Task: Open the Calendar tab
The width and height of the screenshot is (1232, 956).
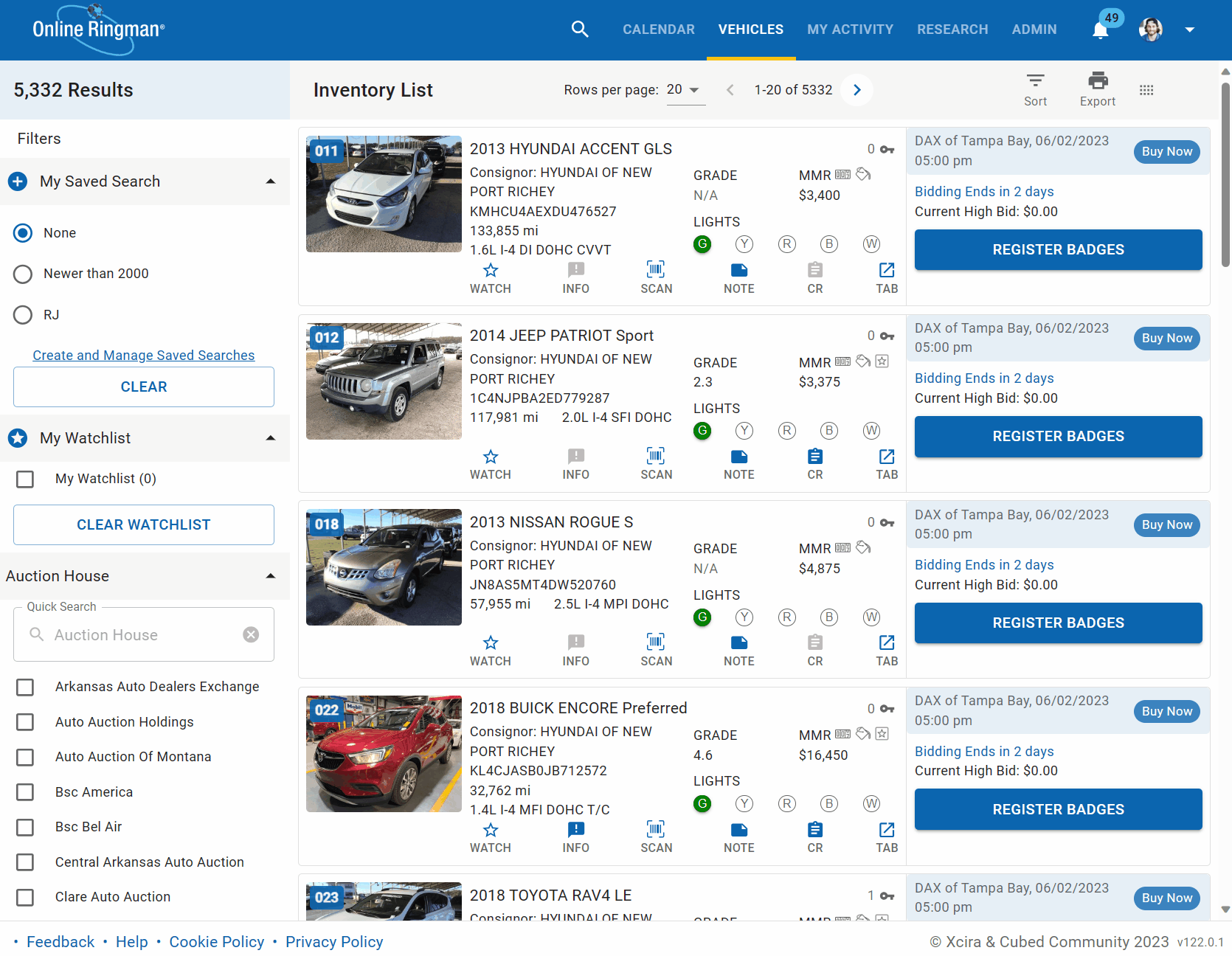Action: click(659, 30)
